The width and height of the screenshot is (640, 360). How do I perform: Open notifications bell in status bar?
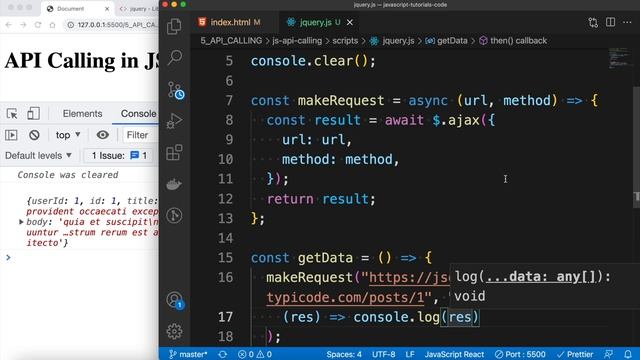pyautogui.click(x=628, y=354)
